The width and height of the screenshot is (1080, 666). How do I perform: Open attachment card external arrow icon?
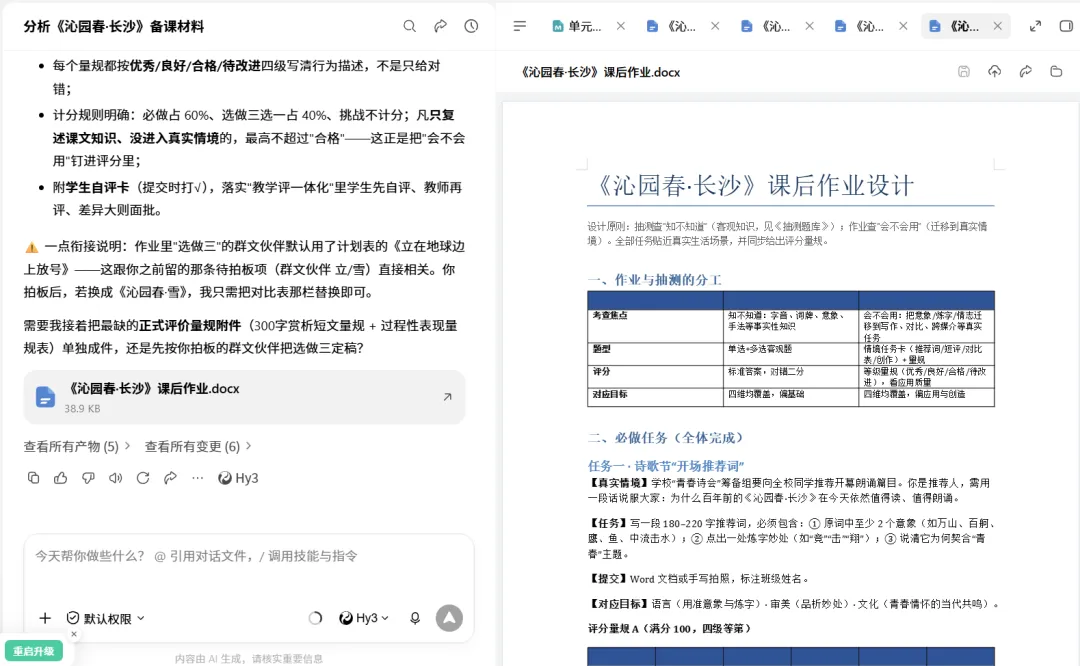(x=447, y=397)
